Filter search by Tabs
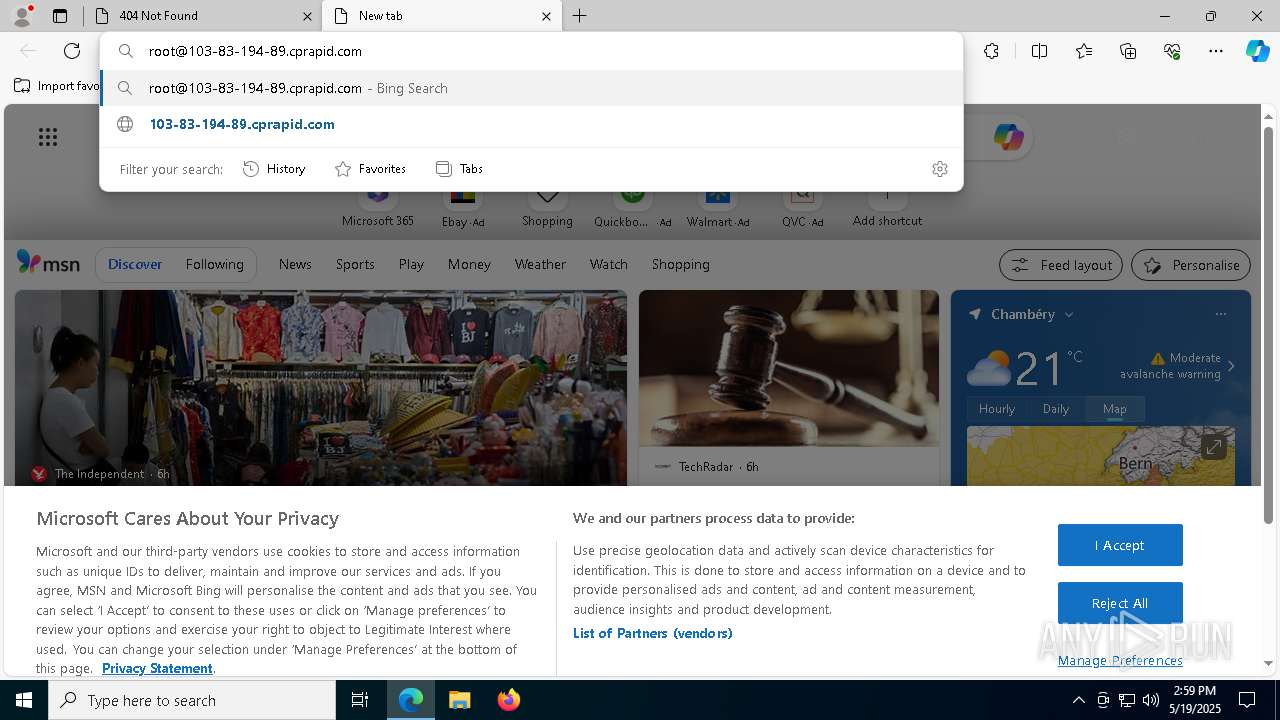Image resolution: width=1280 pixels, height=720 pixels. [x=459, y=169]
